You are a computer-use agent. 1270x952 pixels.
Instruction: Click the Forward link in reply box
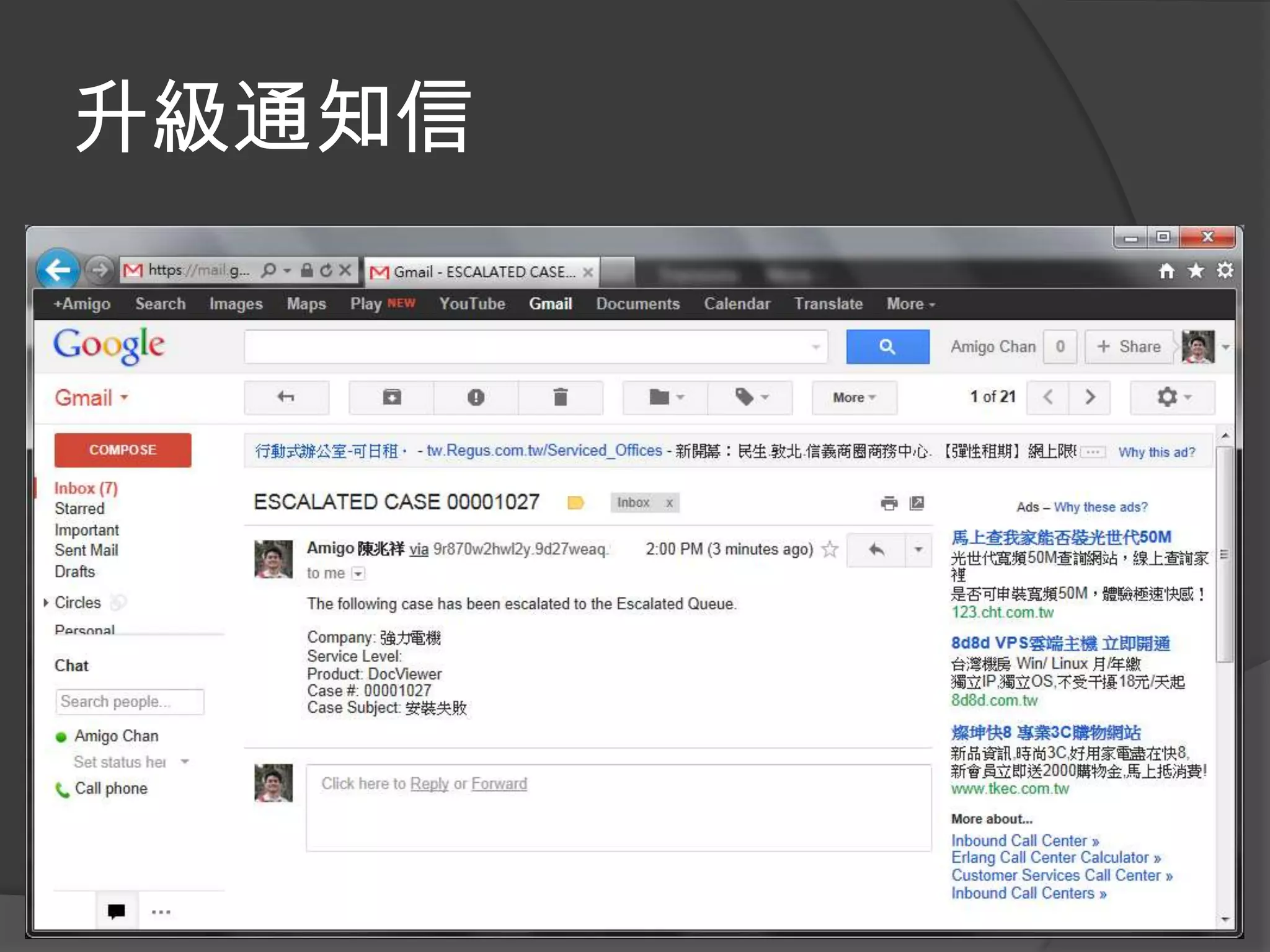(499, 784)
